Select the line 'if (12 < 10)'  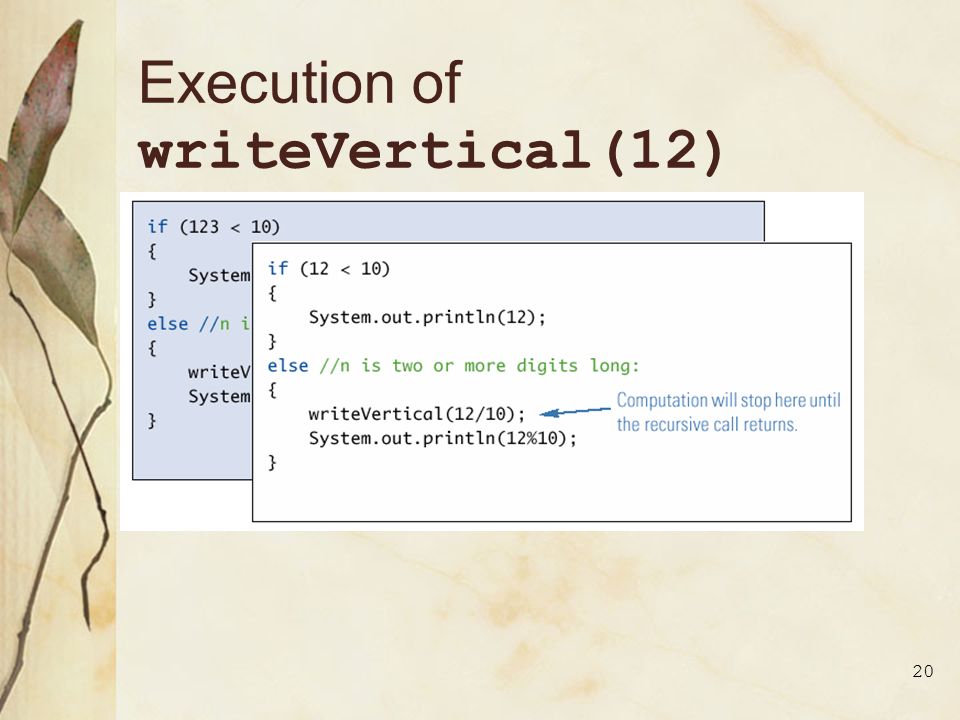point(328,268)
